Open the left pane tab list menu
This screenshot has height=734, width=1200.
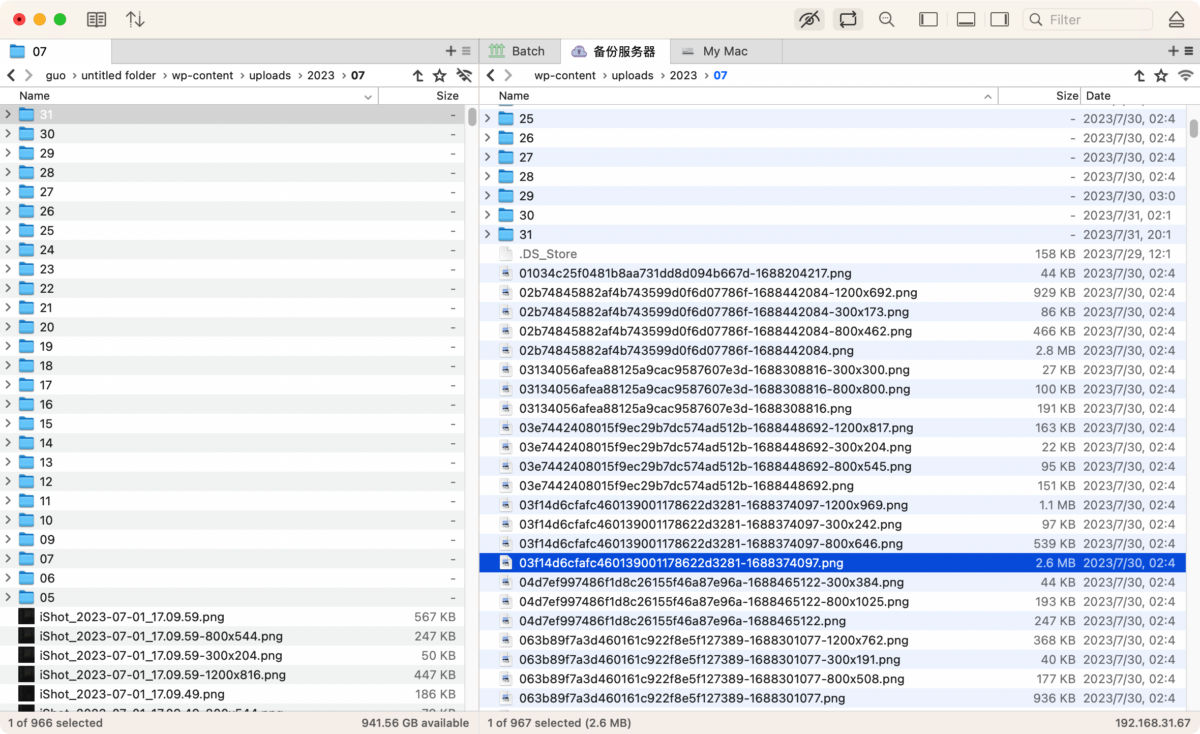tap(466, 51)
